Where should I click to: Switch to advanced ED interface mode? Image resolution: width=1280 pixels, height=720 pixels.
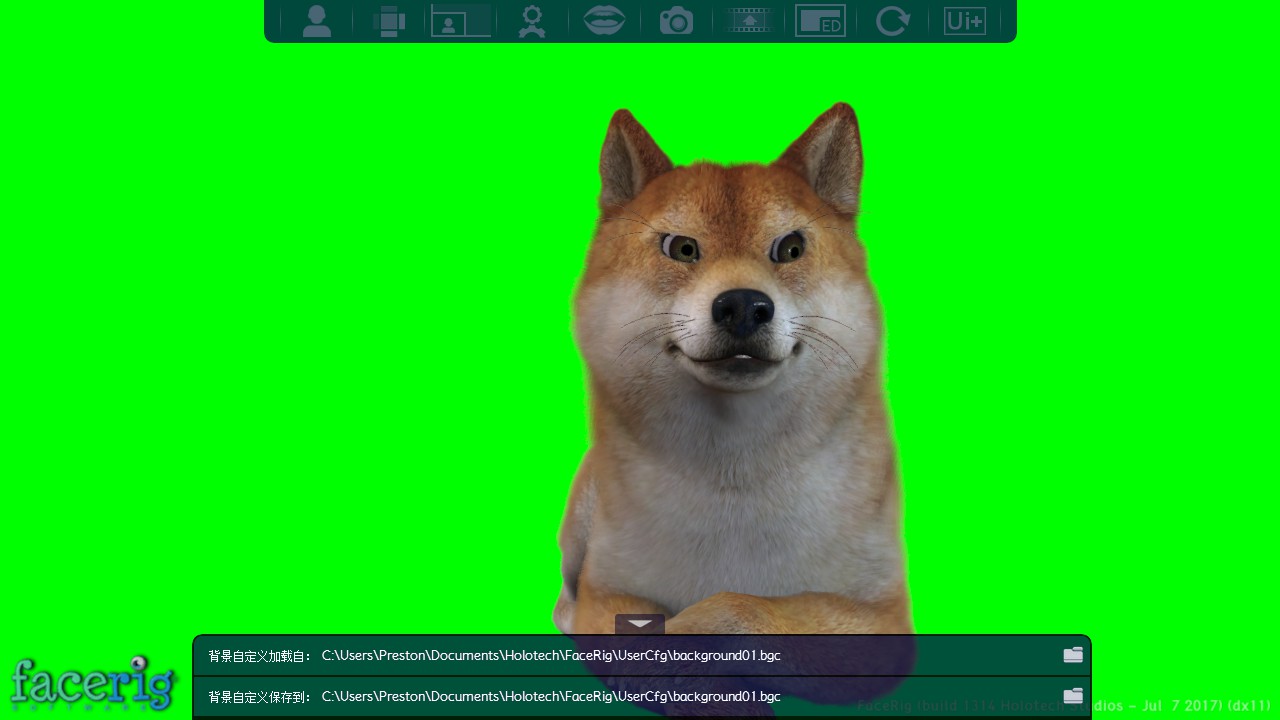pyautogui.click(x=820, y=20)
